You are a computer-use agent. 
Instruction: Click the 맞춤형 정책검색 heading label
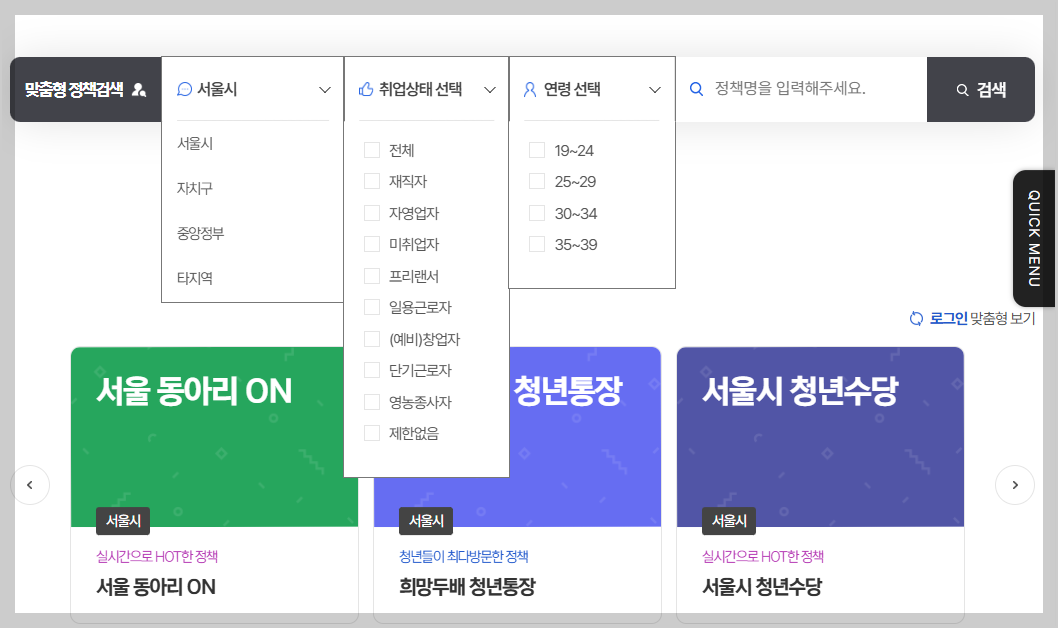point(74,89)
